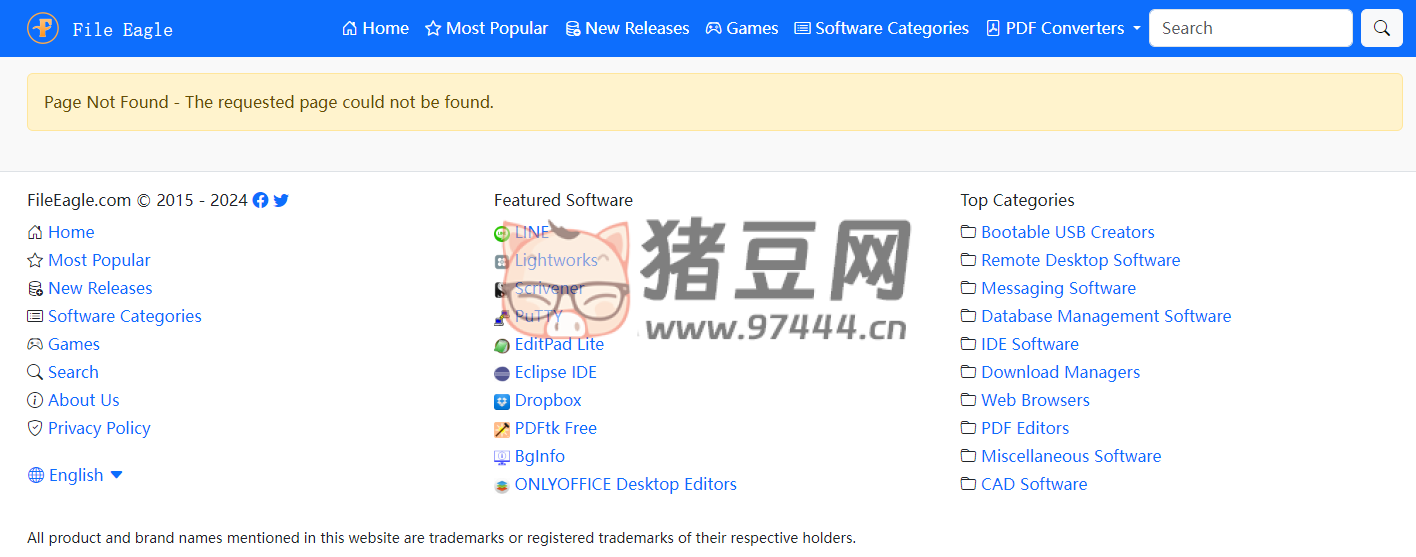Open Software Categories in top navbar
This screenshot has width=1416, height=557.
click(x=881, y=28)
